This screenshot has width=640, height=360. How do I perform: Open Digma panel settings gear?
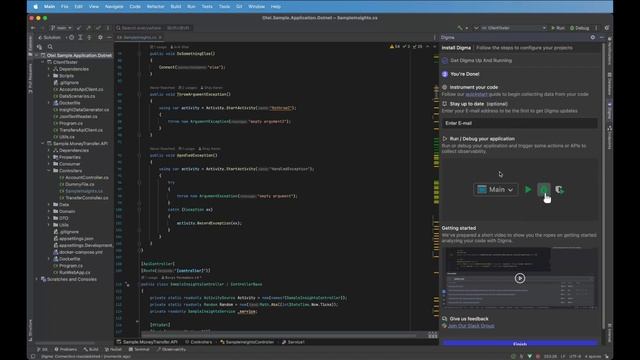(593, 37)
